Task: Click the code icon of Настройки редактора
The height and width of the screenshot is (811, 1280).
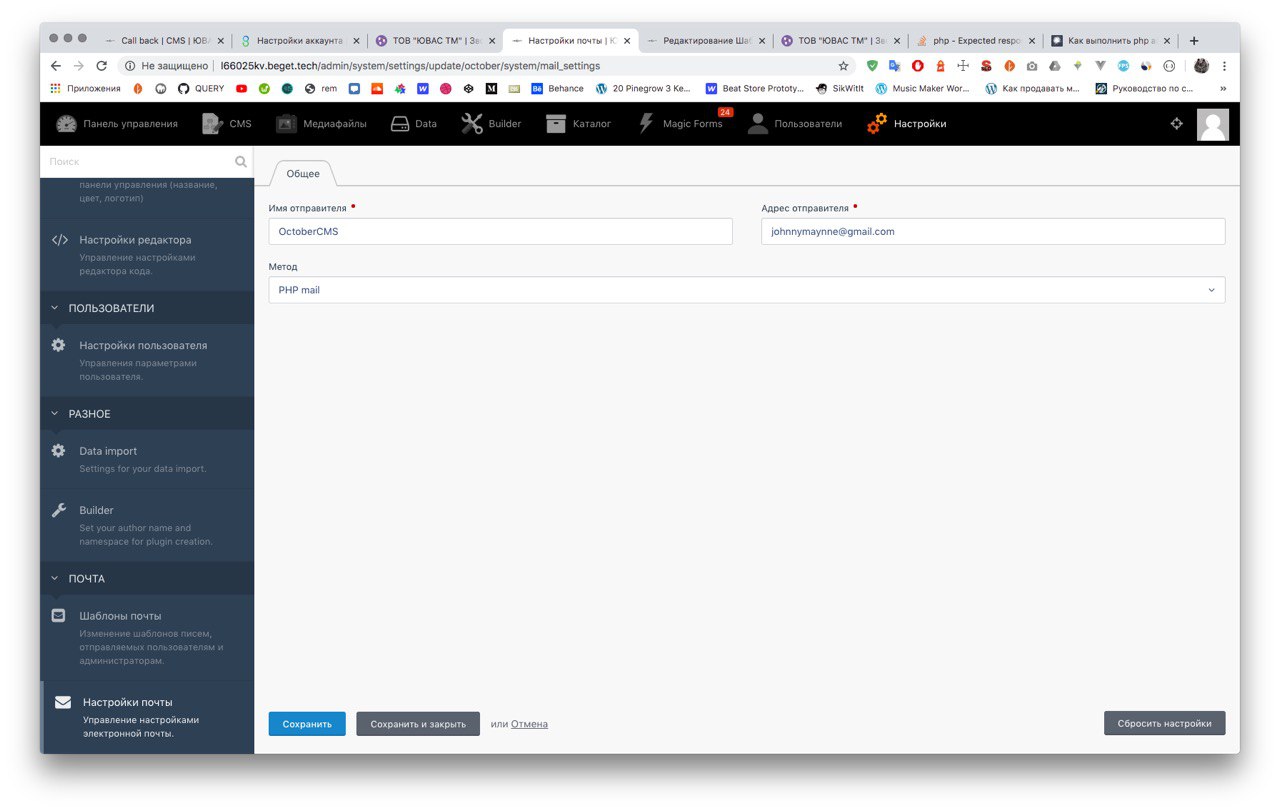Action: (x=60, y=240)
